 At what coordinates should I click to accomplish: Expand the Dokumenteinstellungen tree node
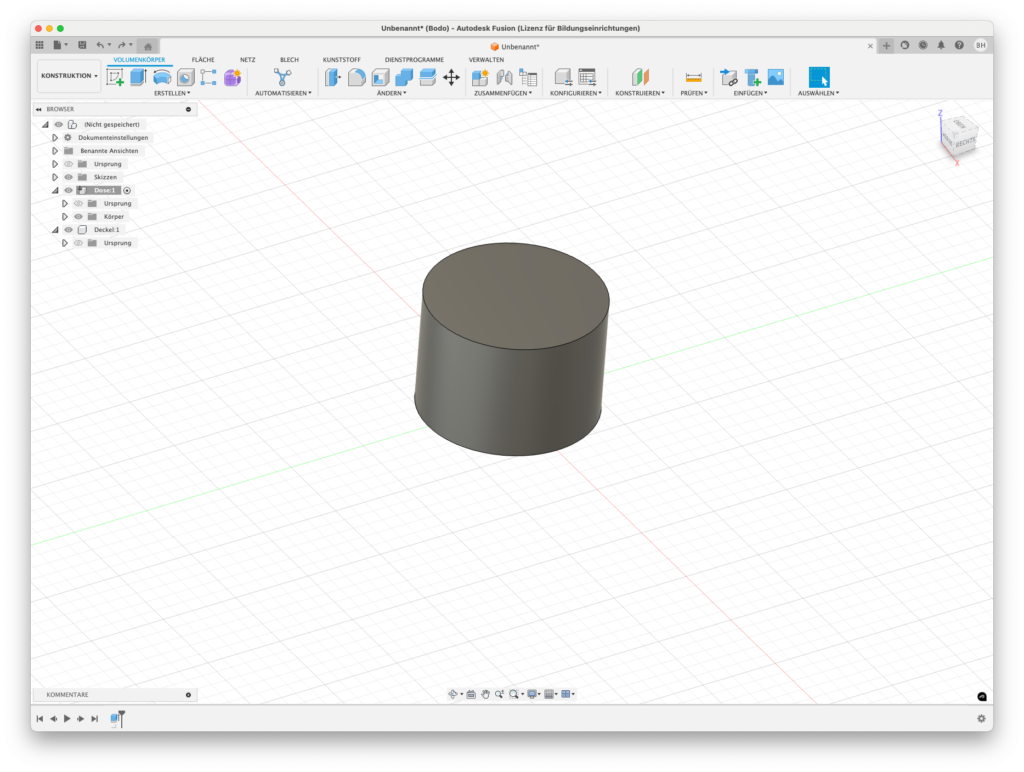(x=55, y=137)
